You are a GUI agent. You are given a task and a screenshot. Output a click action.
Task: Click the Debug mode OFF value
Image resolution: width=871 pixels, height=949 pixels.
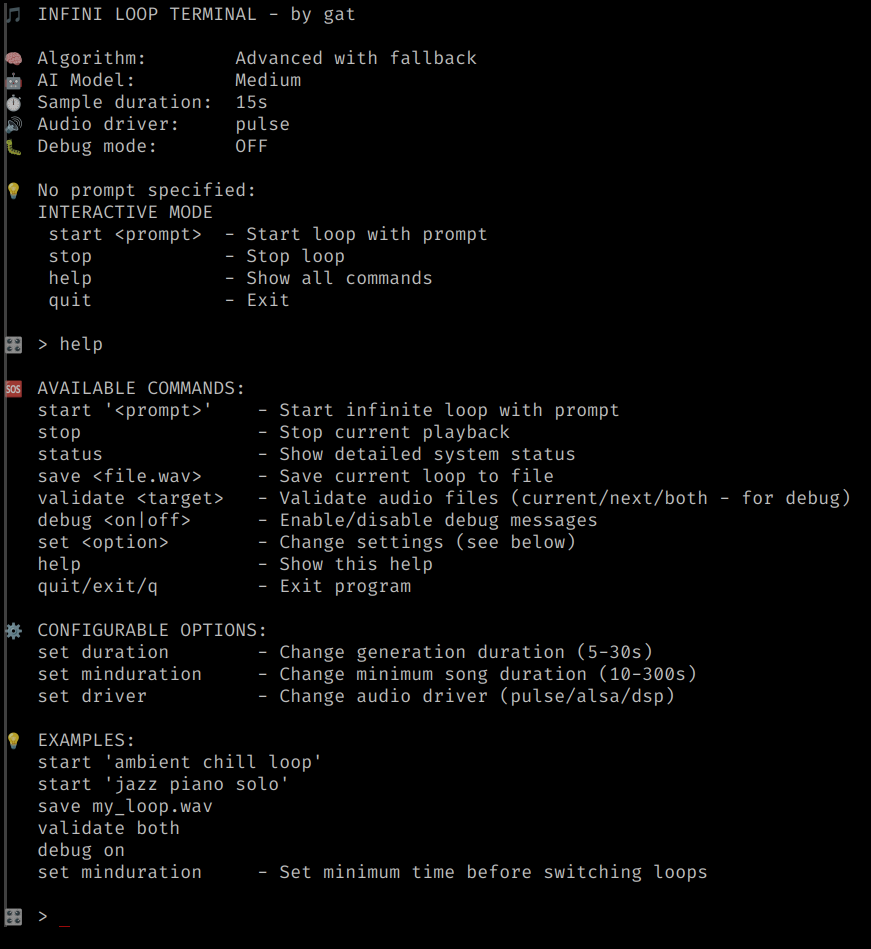pos(251,146)
